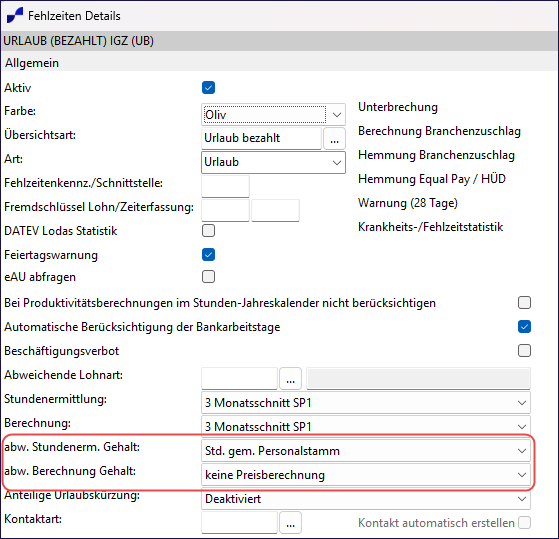Screen dimensions: 559x539
Task: Click the Unterbrechung option label
Action: tap(398, 107)
